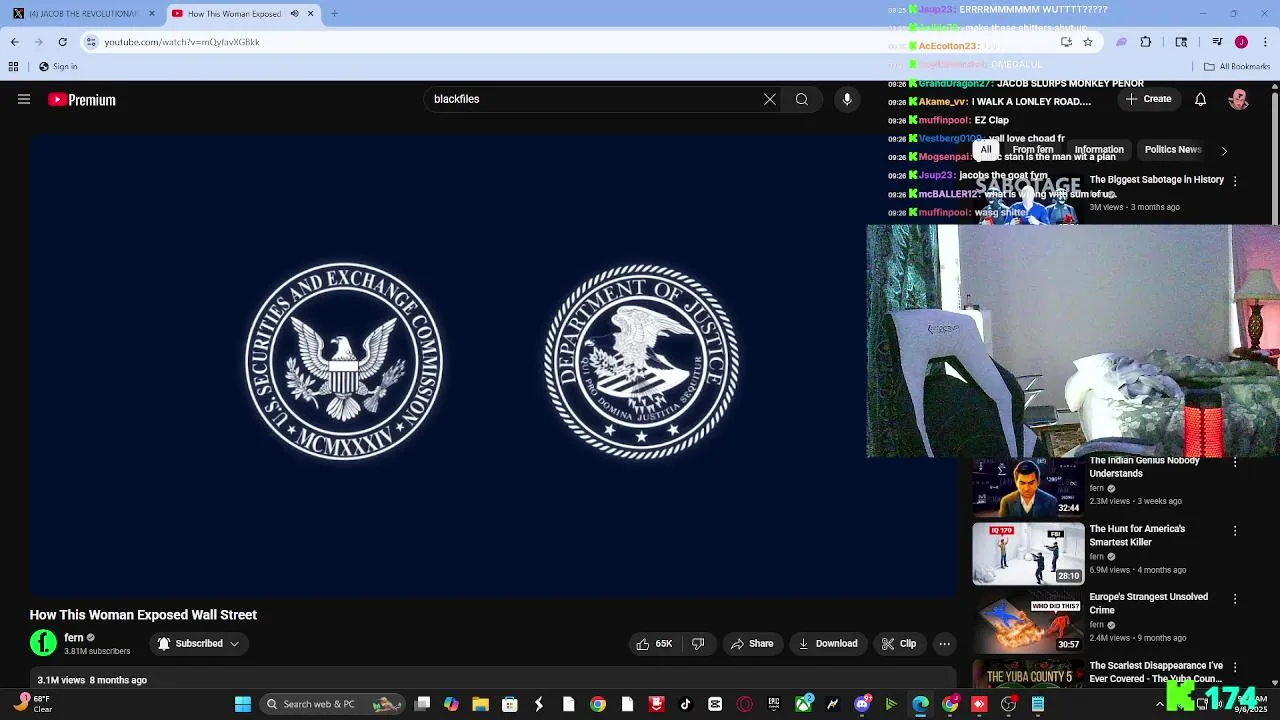Open the Chrome profile J avatar
1280x720 pixels.
pyautogui.click(x=1241, y=42)
